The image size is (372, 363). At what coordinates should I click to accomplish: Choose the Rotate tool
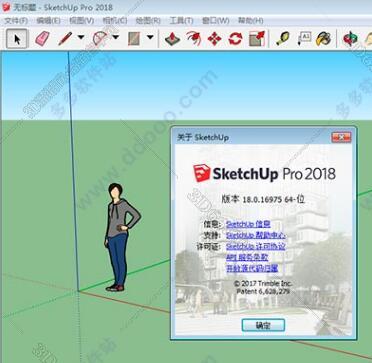(x=235, y=39)
